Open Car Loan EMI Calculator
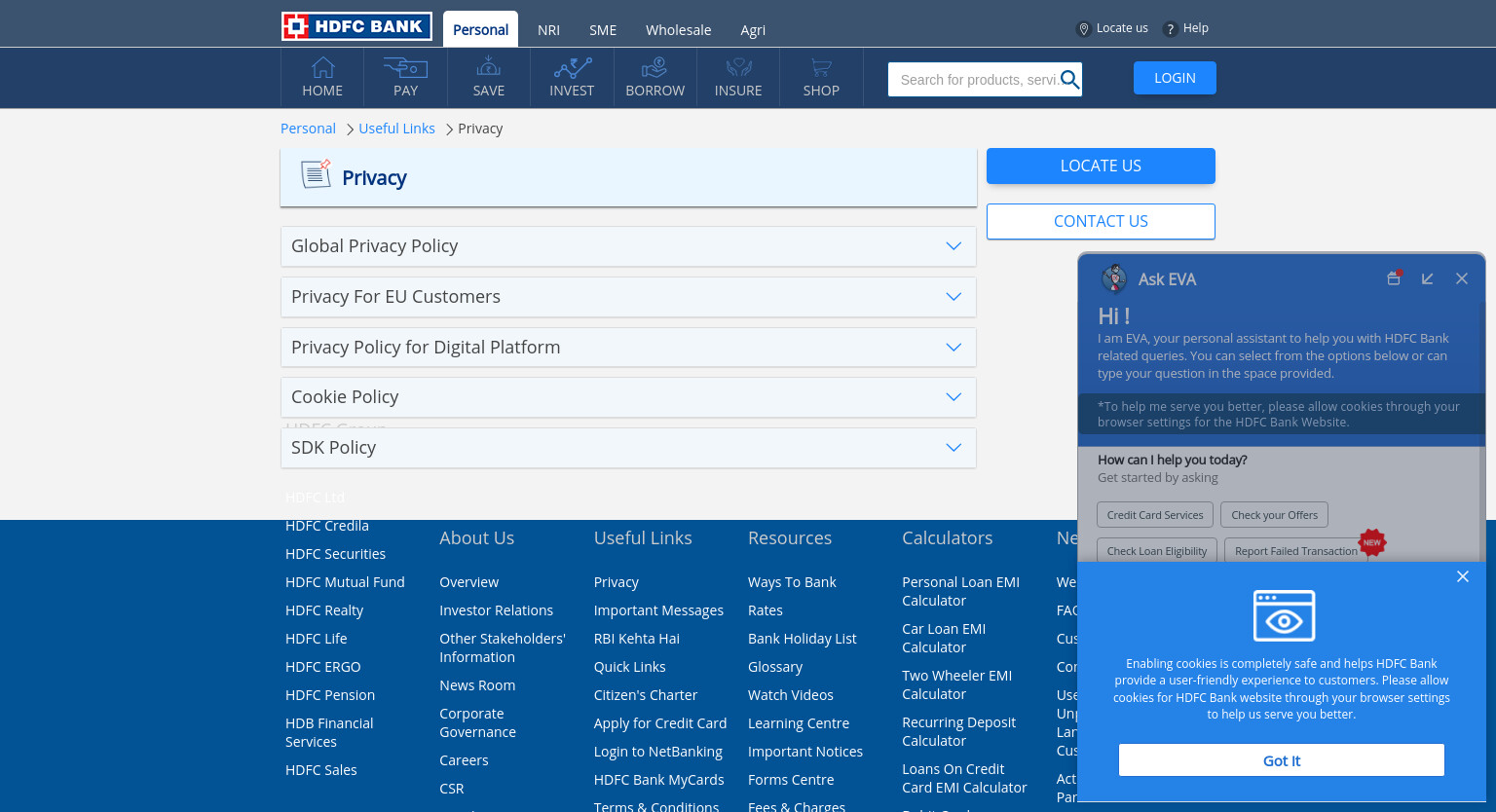This screenshot has height=812, width=1496. coord(944,638)
